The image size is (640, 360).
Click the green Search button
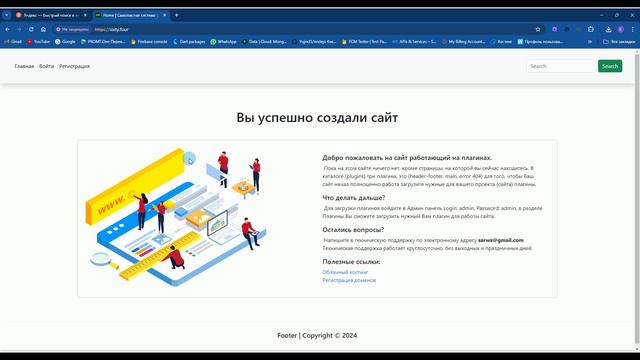[610, 66]
